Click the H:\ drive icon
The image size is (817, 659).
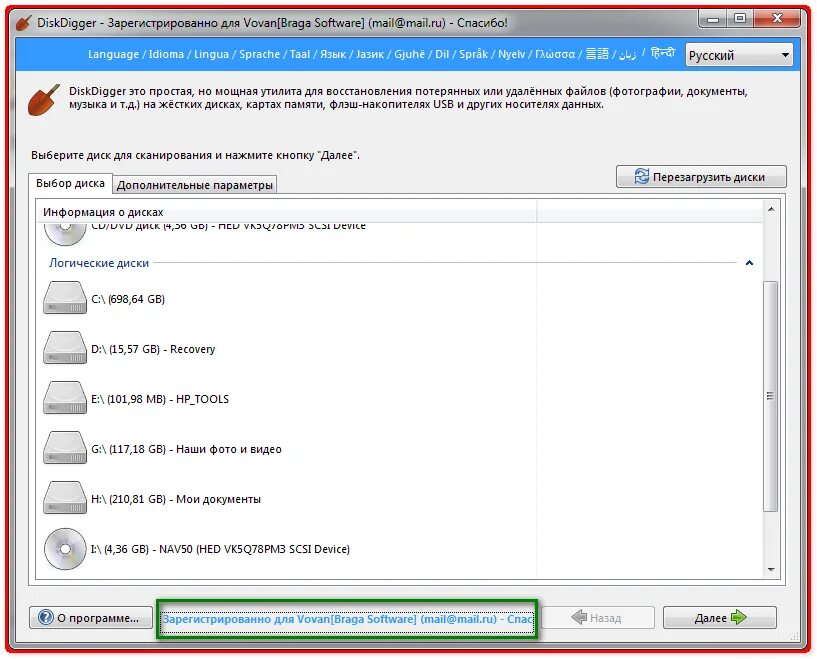[65, 498]
